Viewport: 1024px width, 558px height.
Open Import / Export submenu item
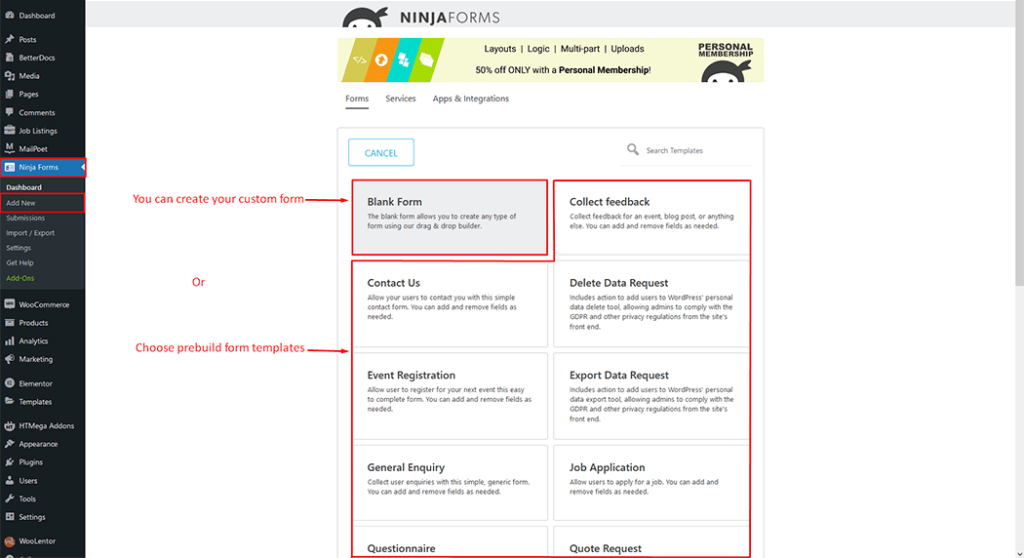(30, 233)
